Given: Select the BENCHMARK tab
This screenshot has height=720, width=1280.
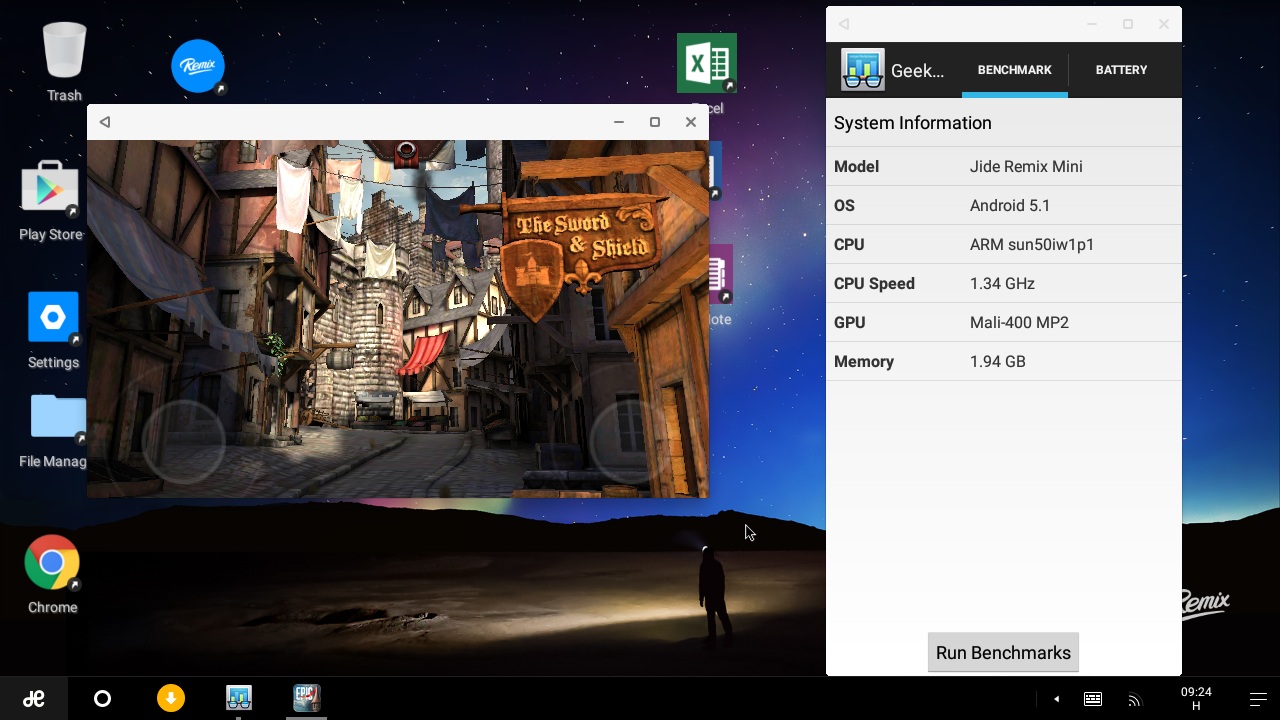Looking at the screenshot, I should (1014, 70).
